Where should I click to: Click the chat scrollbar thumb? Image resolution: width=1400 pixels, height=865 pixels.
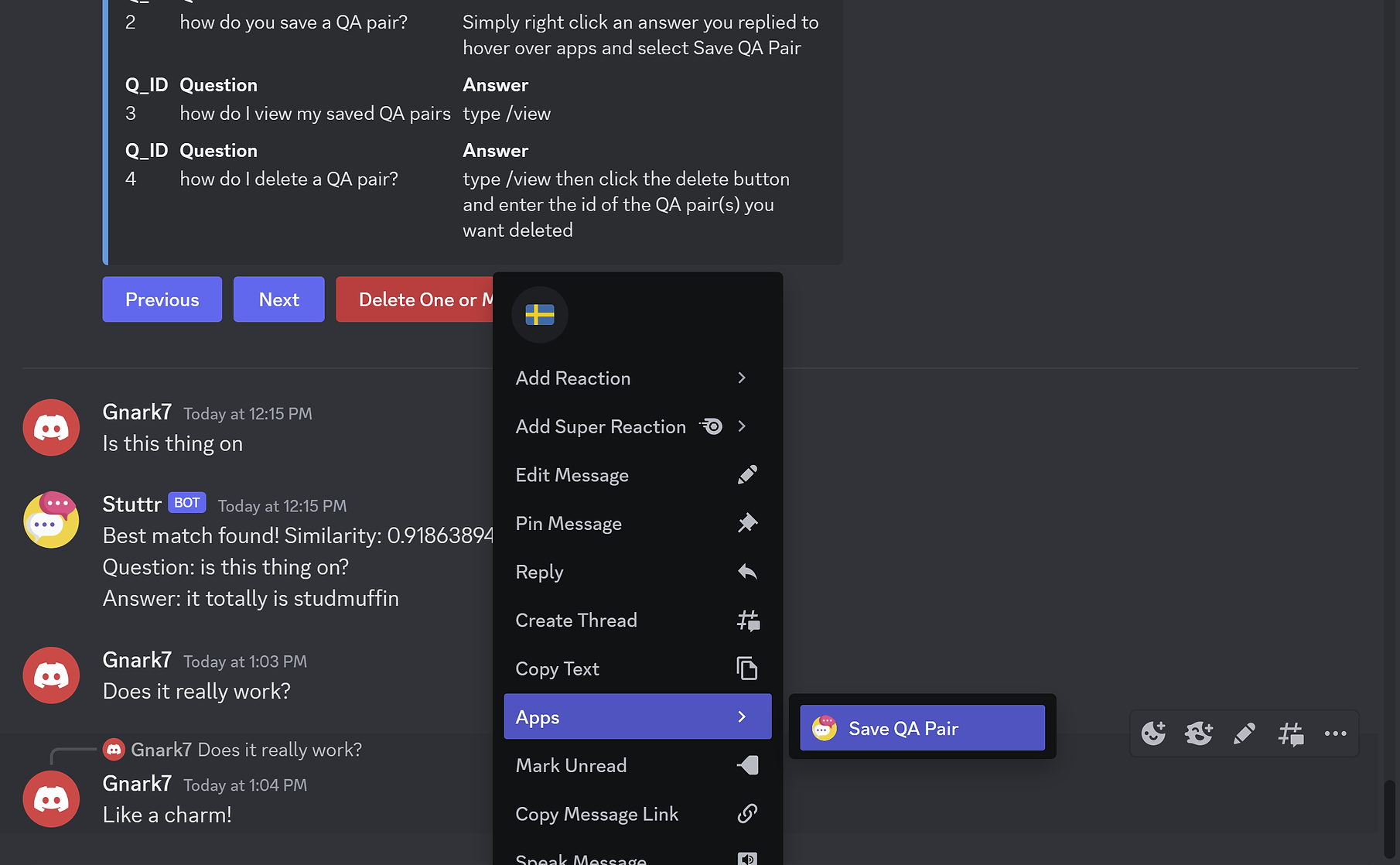[x=1389, y=820]
